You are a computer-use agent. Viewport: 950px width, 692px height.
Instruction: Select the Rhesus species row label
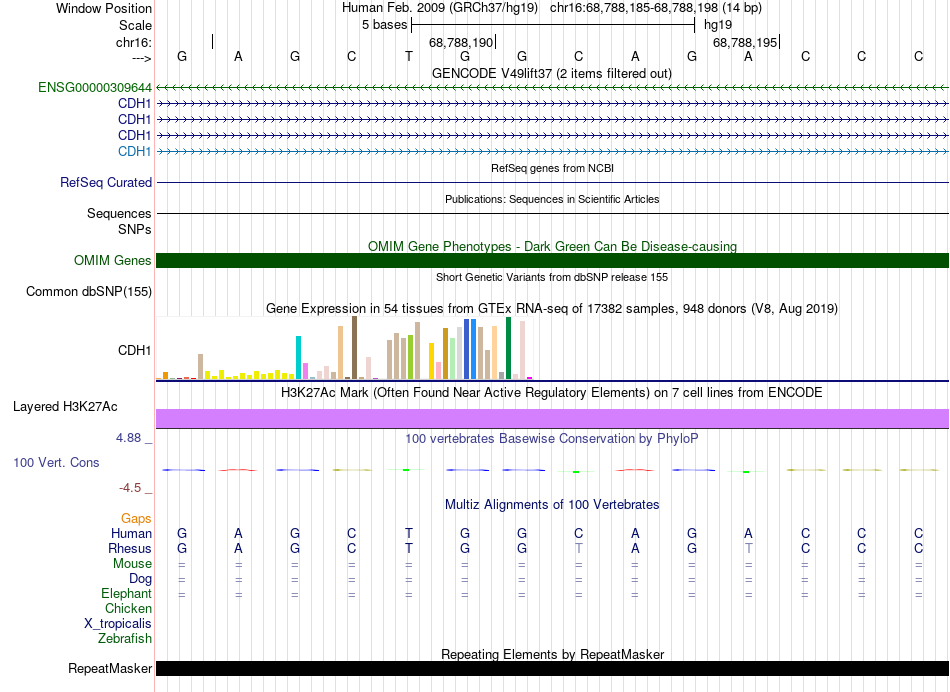point(130,549)
